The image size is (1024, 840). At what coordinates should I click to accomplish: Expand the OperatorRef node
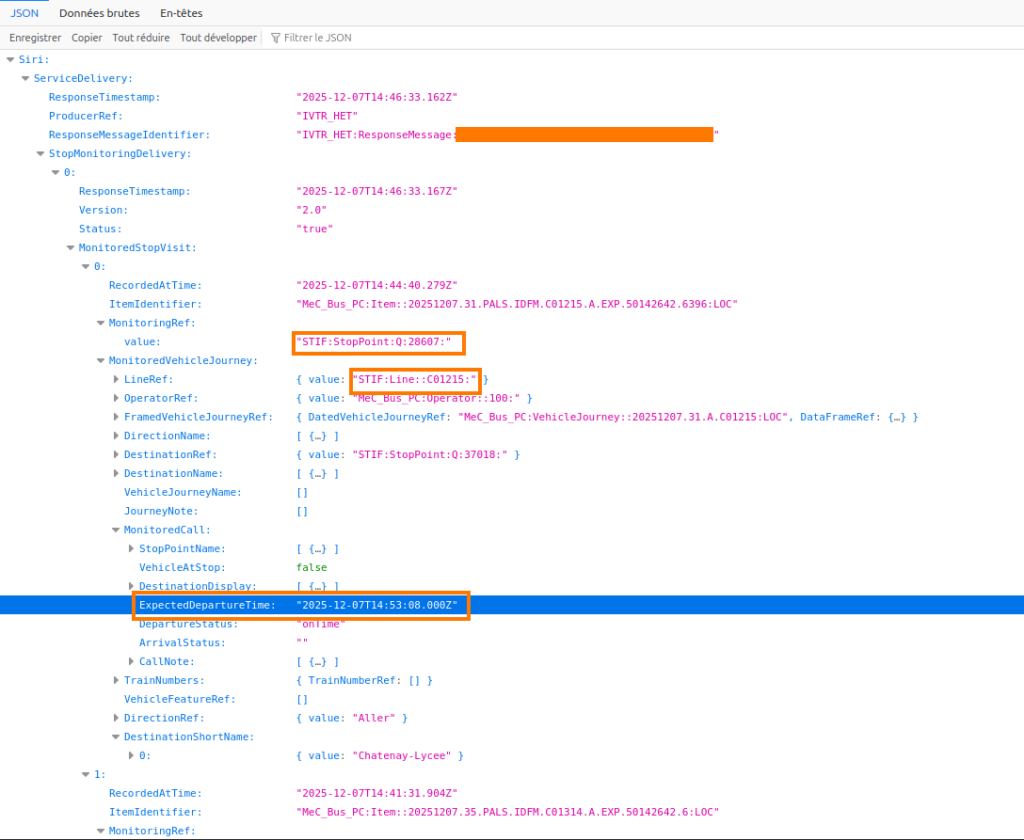[115, 399]
